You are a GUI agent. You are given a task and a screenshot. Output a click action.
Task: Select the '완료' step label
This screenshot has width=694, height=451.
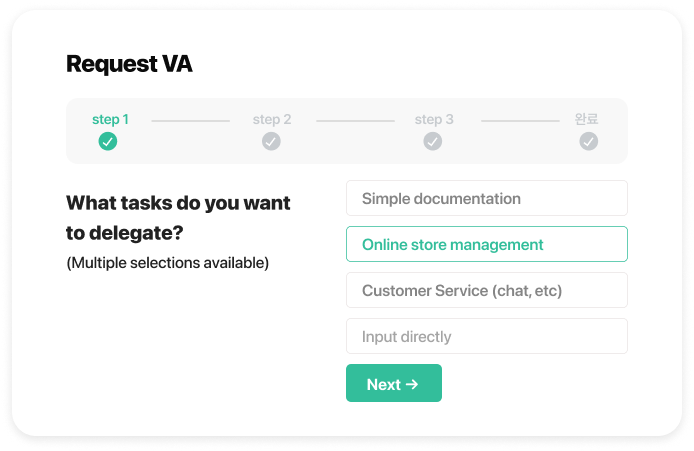coord(587,119)
